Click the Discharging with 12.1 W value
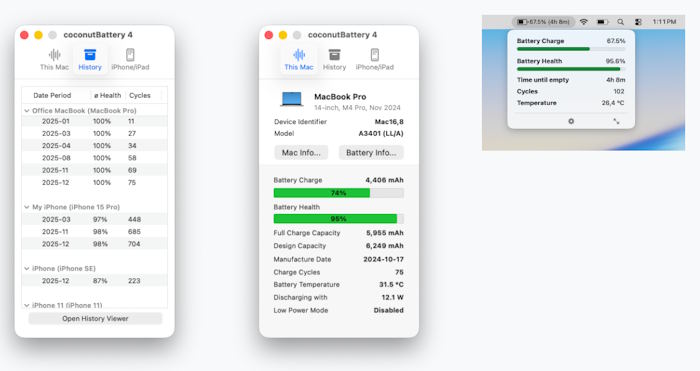Screen dimensions: 700x371 392,297
